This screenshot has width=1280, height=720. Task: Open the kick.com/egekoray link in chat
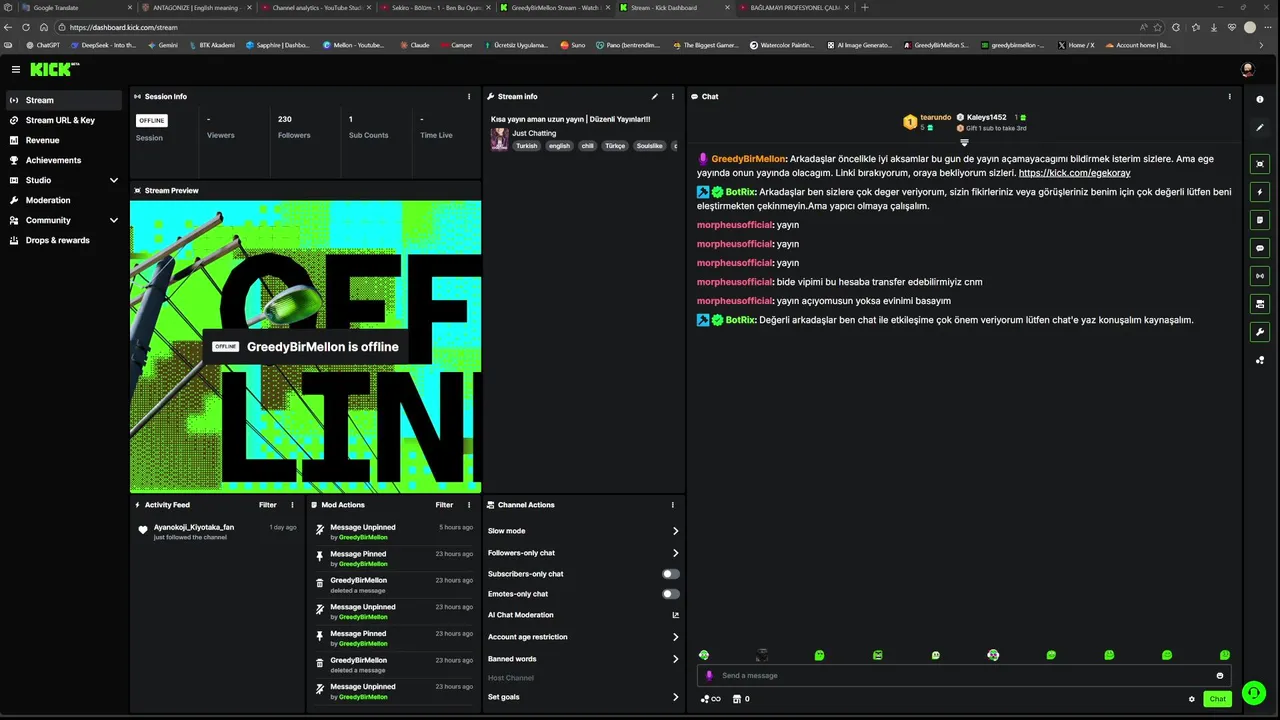coord(1074,173)
